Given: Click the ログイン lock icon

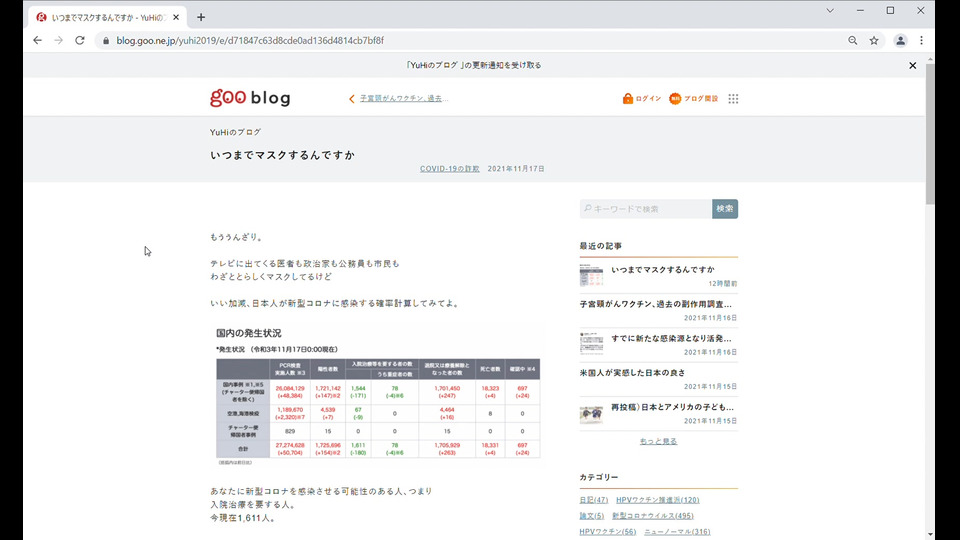Looking at the screenshot, I should (x=628, y=99).
